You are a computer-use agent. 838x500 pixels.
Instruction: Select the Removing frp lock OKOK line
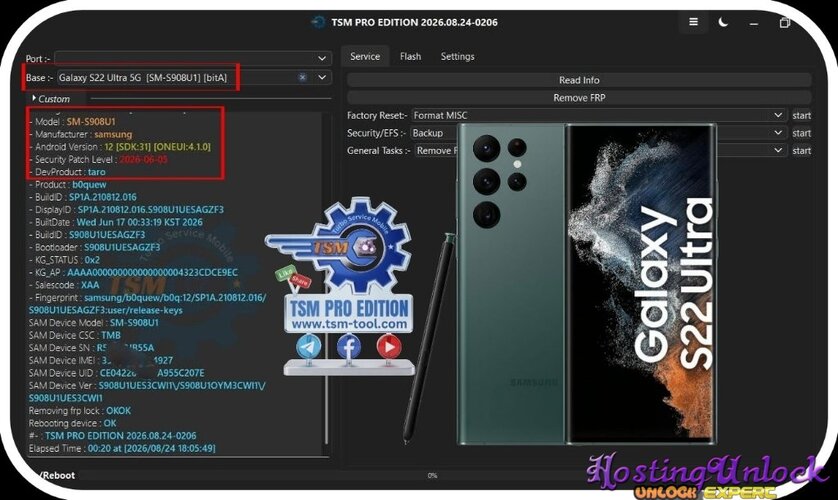[80, 410]
